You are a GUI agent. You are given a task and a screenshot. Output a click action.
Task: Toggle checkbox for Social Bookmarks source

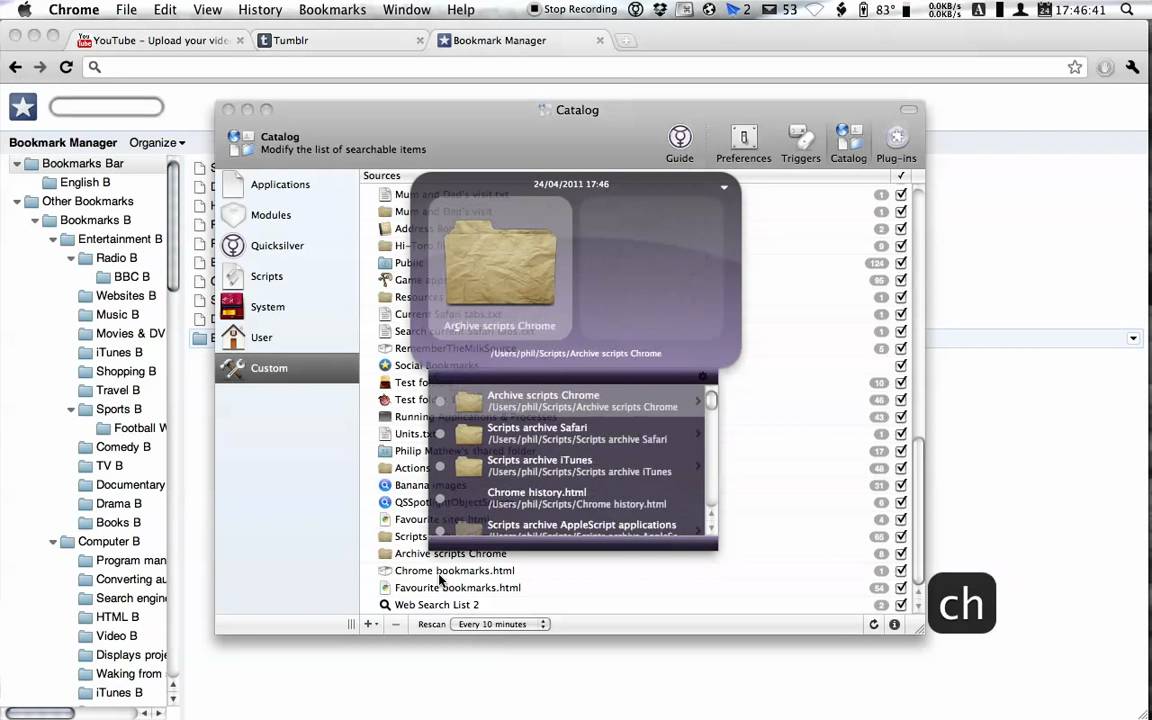click(x=901, y=365)
